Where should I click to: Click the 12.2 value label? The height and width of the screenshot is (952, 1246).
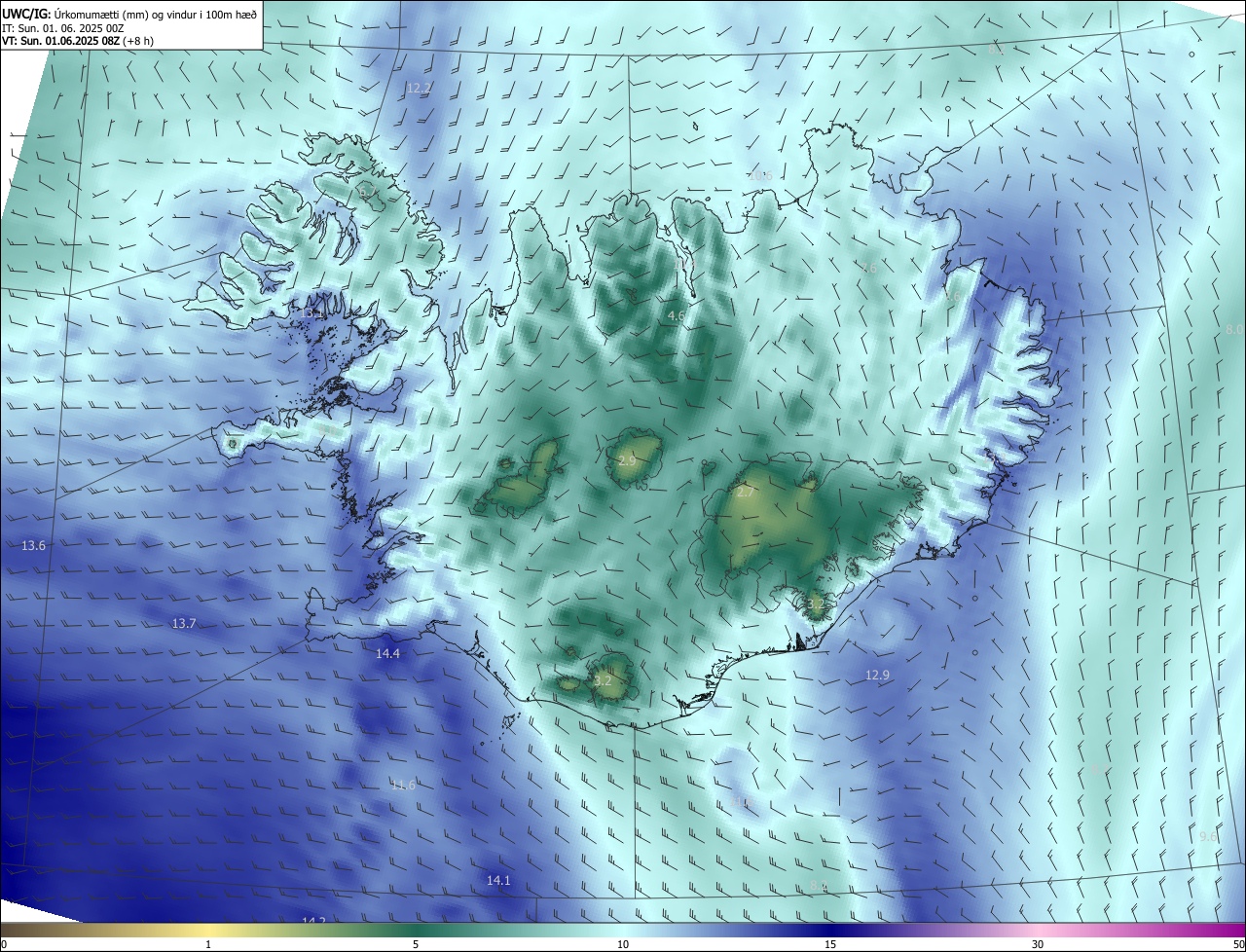[419, 88]
